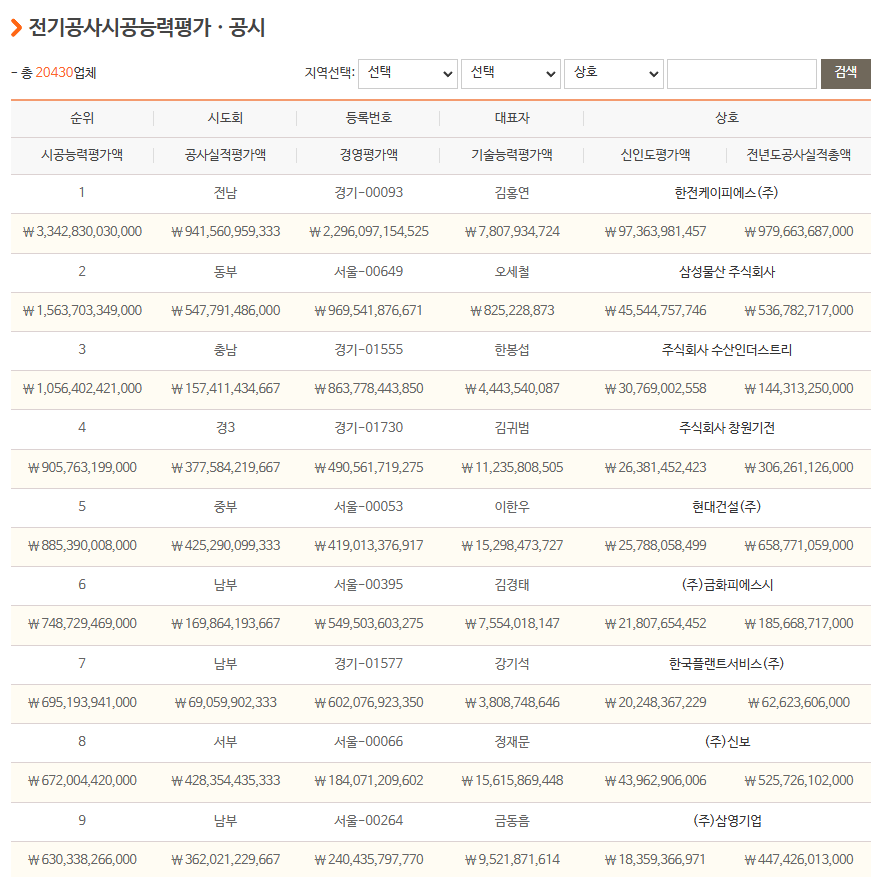Click registration number 서울-00649
This screenshot has width=887, height=877.
[x=368, y=272]
